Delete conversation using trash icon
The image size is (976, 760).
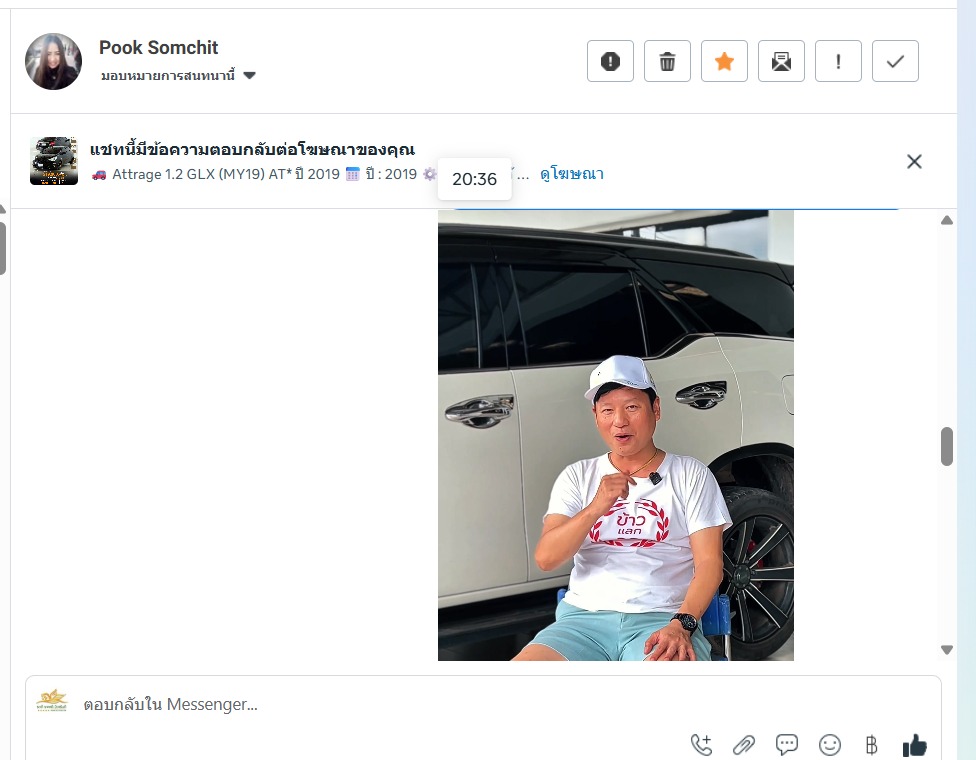coord(667,61)
